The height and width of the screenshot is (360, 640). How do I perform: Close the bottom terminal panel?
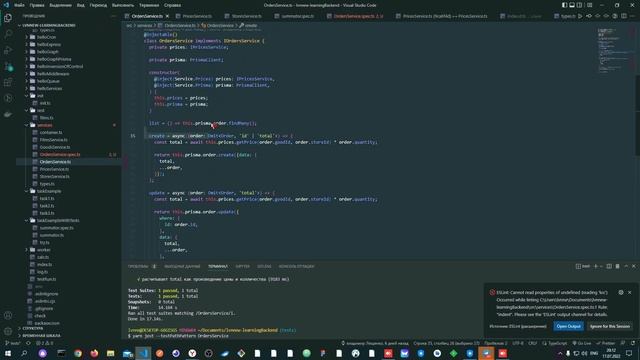(x=634, y=266)
